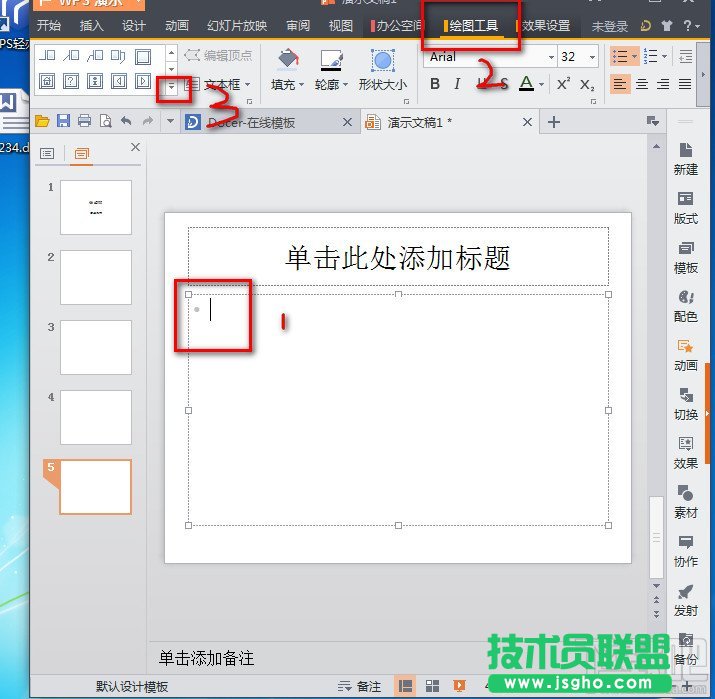Click 单击添加备注 notes area
This screenshot has width=715, height=699.
206,658
